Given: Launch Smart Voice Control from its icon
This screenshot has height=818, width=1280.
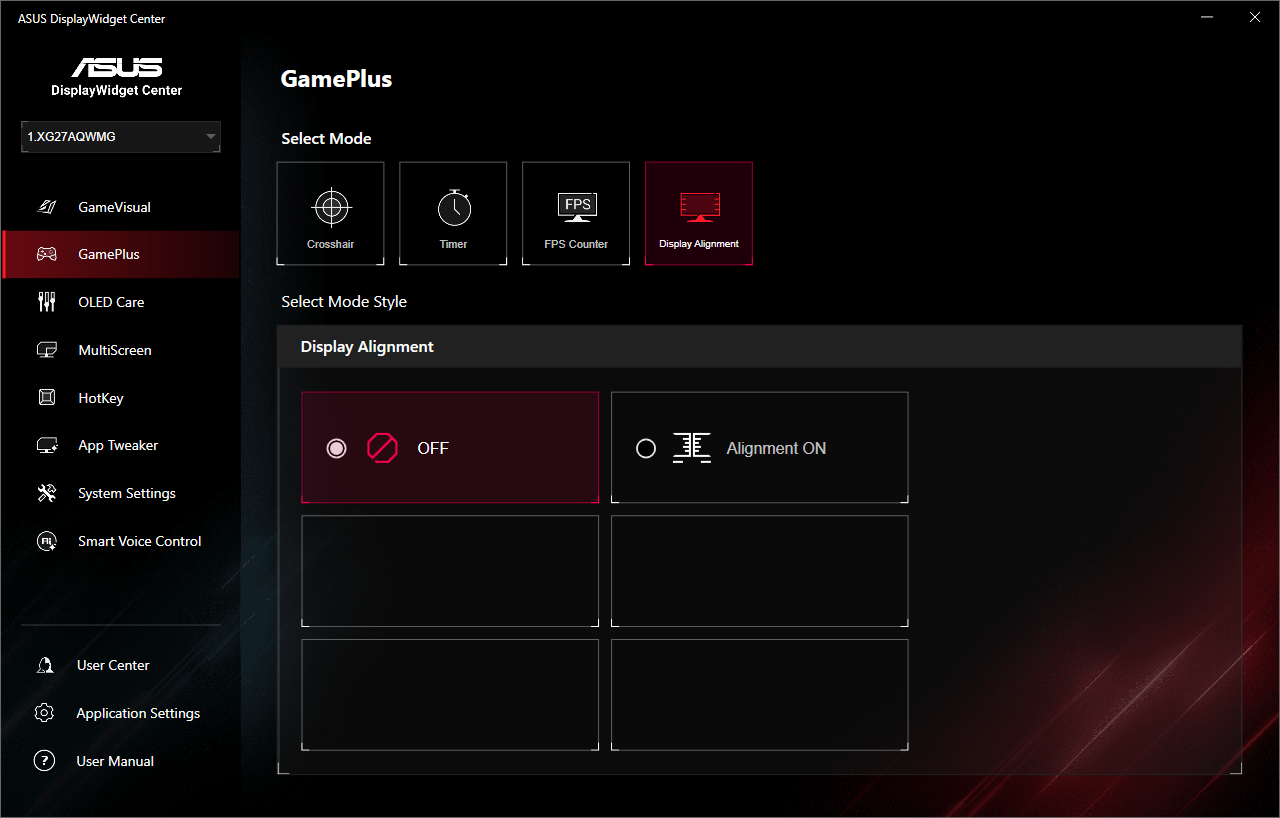Looking at the screenshot, I should click(x=46, y=541).
